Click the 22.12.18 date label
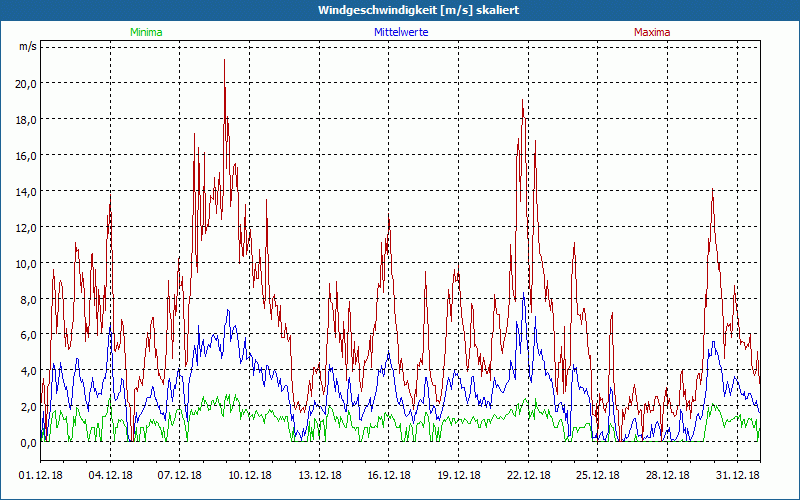Screen dimensions: 800x500 pos(529,475)
